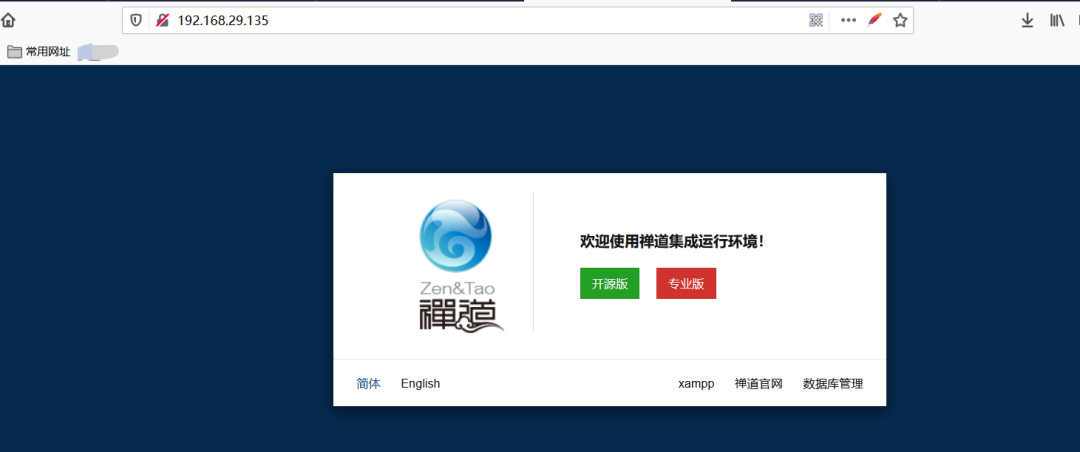Screen dimensions: 1080x452
Task: Open the 开源版 green button
Action: (610, 284)
